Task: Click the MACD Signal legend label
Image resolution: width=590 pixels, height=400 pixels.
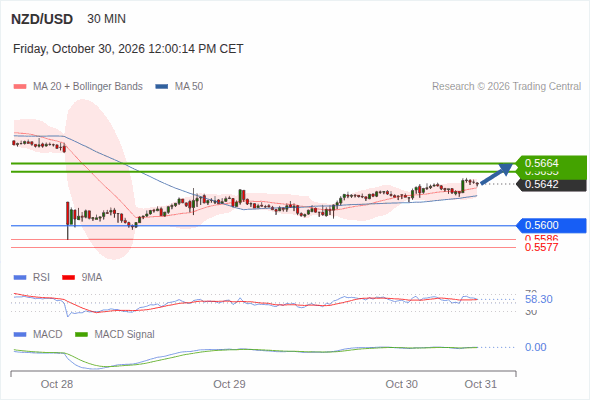Action: [125, 334]
